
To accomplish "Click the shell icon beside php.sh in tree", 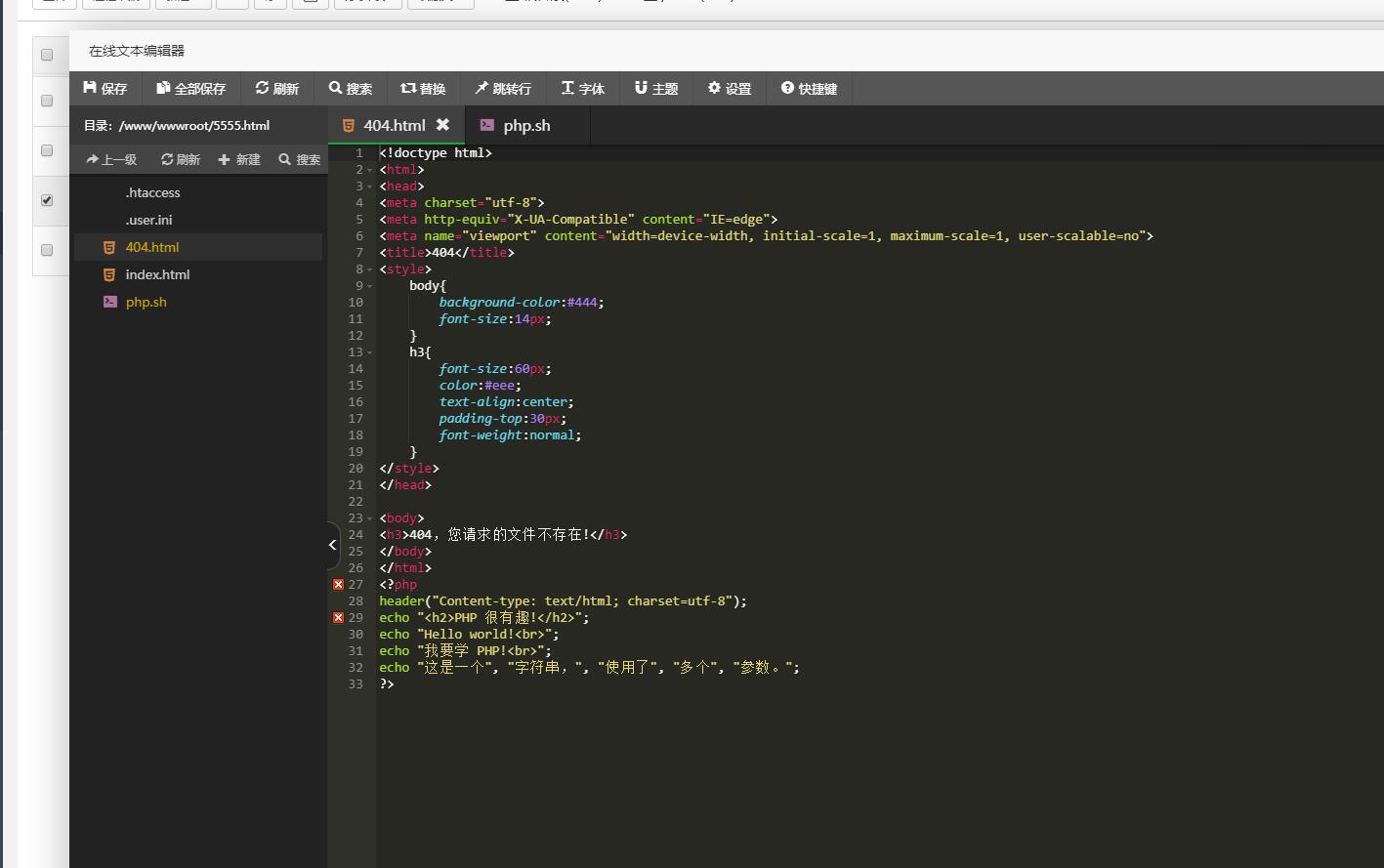I will click(x=109, y=302).
